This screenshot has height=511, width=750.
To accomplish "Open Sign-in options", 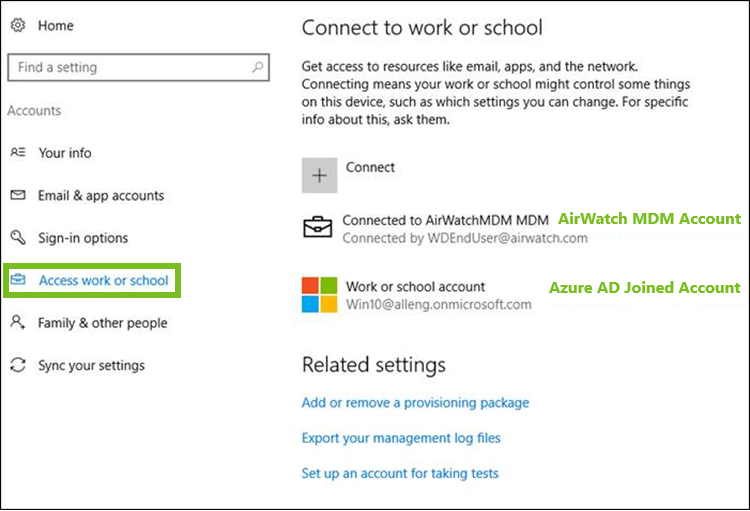I will (x=83, y=238).
